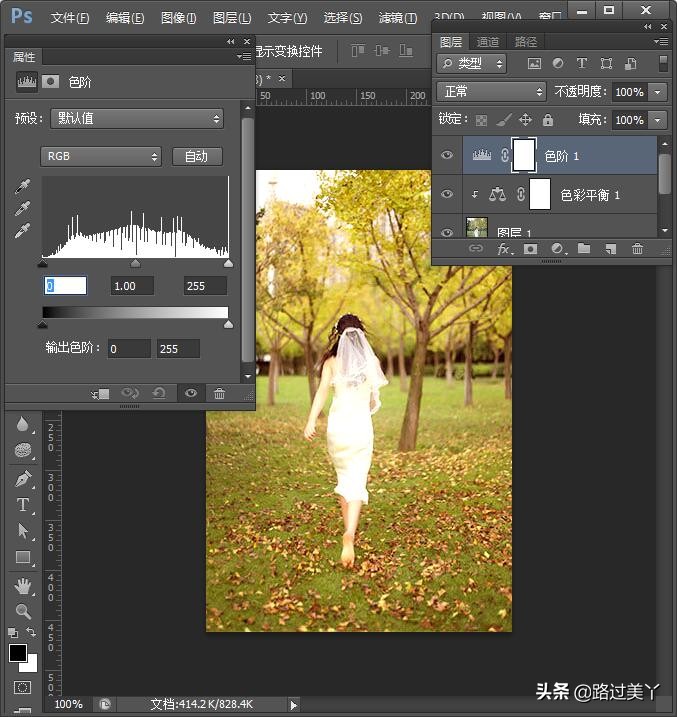Image resolution: width=677 pixels, height=717 pixels.
Task: Select the Hand tool
Action: pos(23,586)
